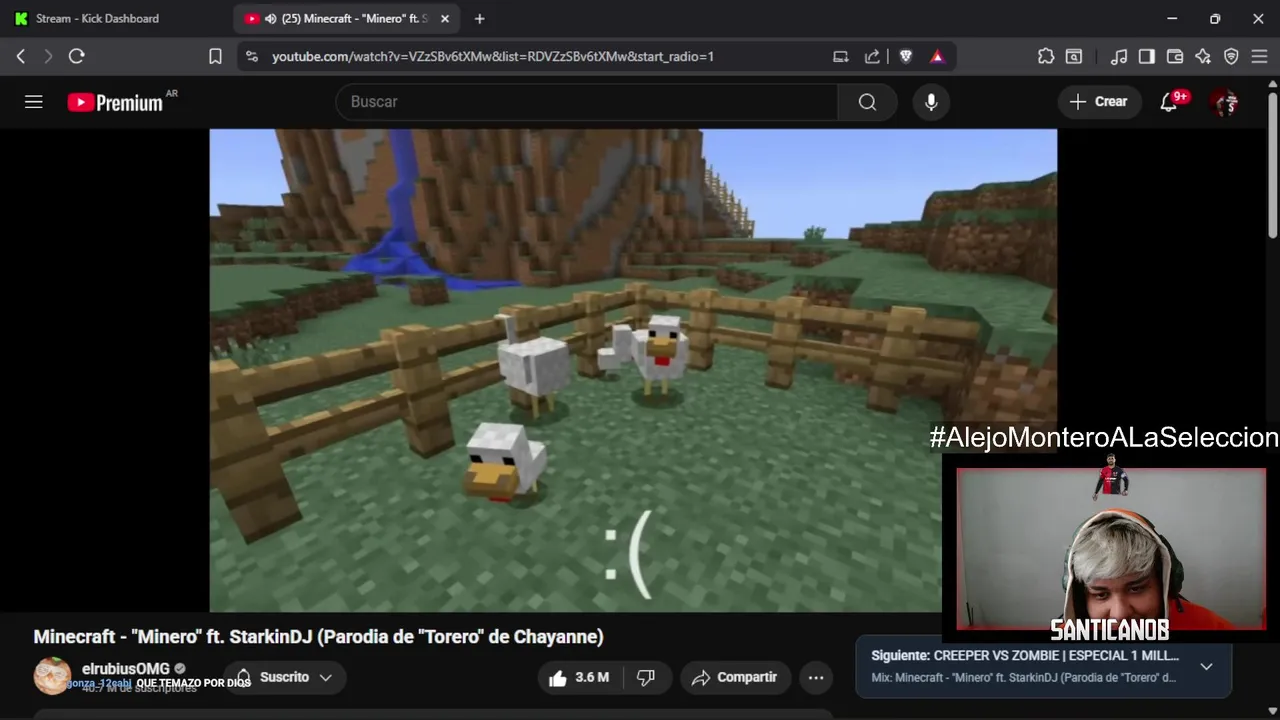This screenshot has height=720, width=1280.
Task: Share this page via address bar icon
Action: pyautogui.click(x=872, y=57)
